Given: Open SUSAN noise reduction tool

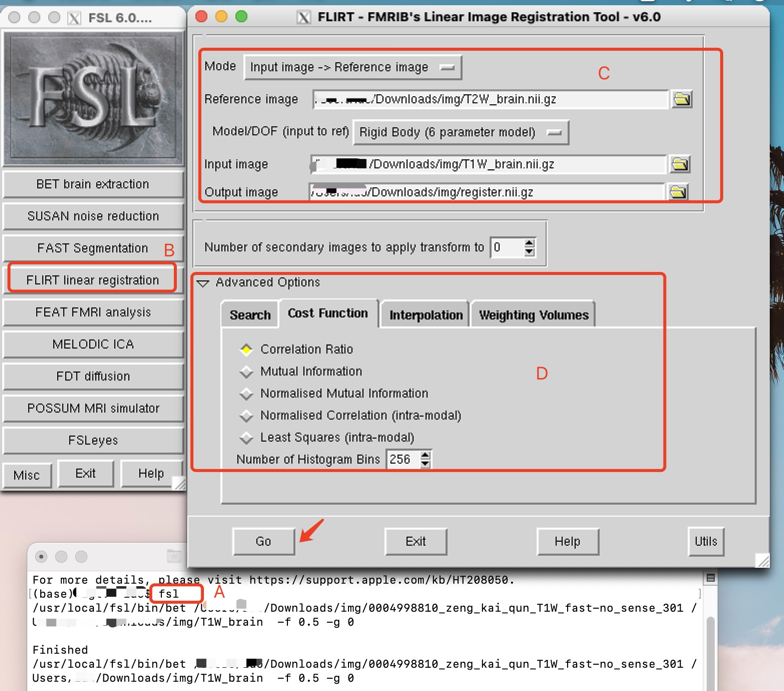Looking at the screenshot, I should (93, 216).
